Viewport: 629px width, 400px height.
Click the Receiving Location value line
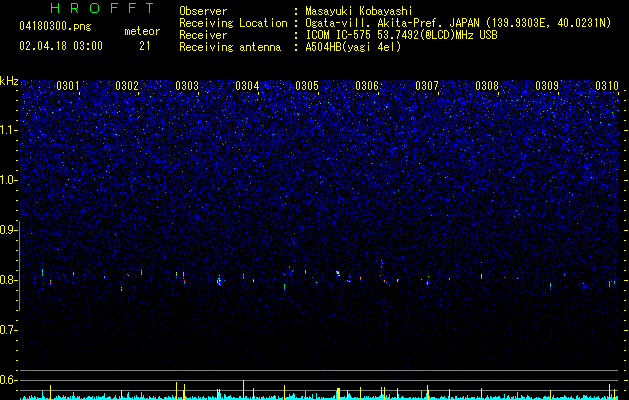click(x=458, y=23)
